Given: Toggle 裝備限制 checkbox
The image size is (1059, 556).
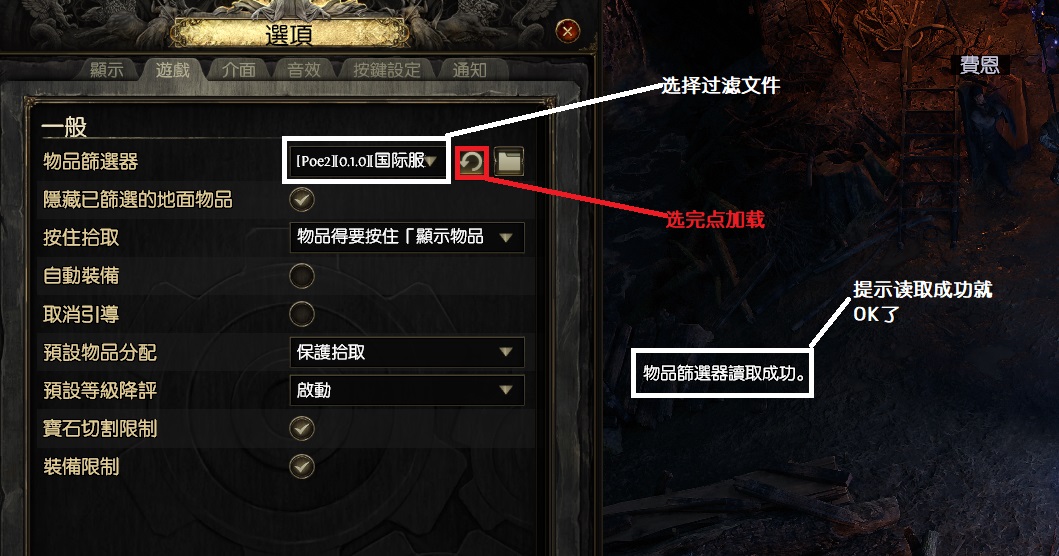Looking at the screenshot, I should pyautogui.click(x=302, y=467).
